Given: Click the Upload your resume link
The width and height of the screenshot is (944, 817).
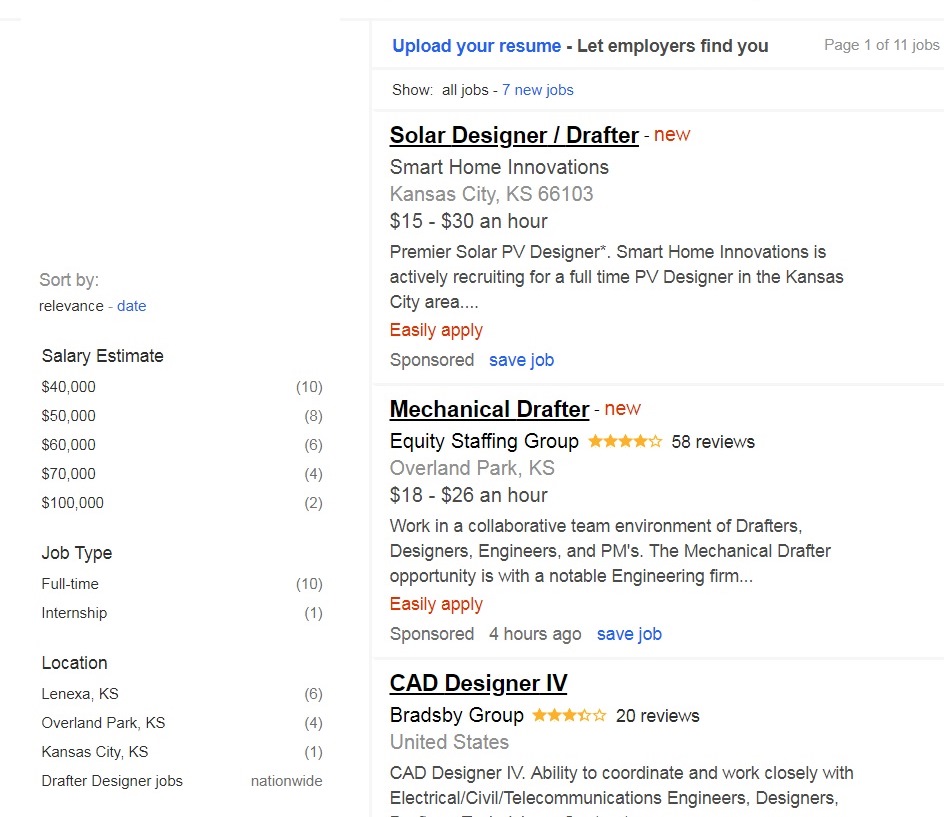Looking at the screenshot, I should pos(476,46).
